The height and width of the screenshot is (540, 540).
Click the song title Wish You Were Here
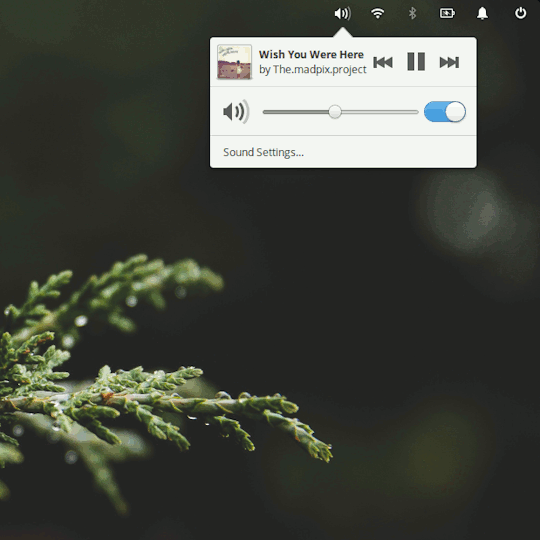pos(311,54)
